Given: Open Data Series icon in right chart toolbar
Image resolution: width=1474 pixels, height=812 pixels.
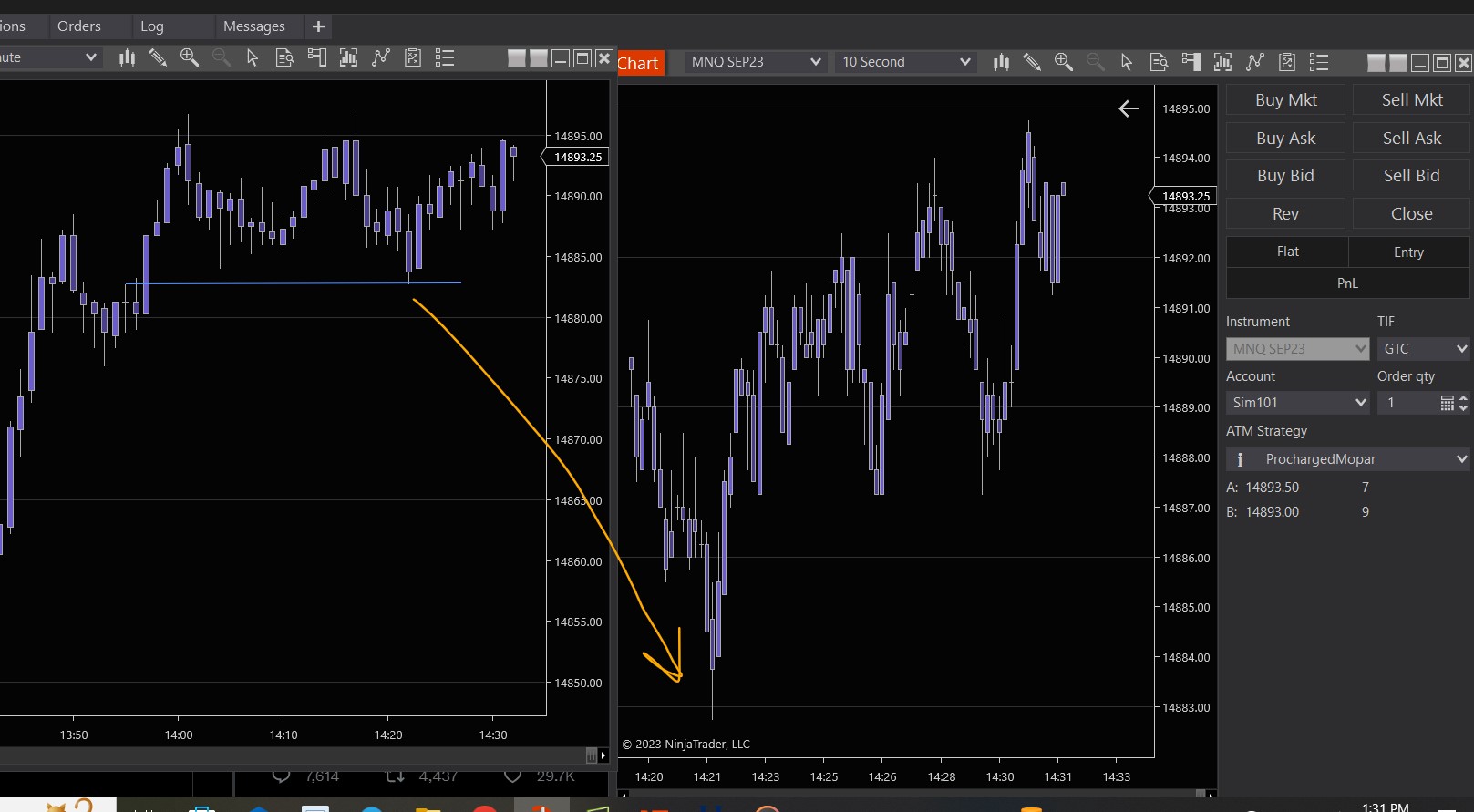Looking at the screenshot, I should point(1222,62).
